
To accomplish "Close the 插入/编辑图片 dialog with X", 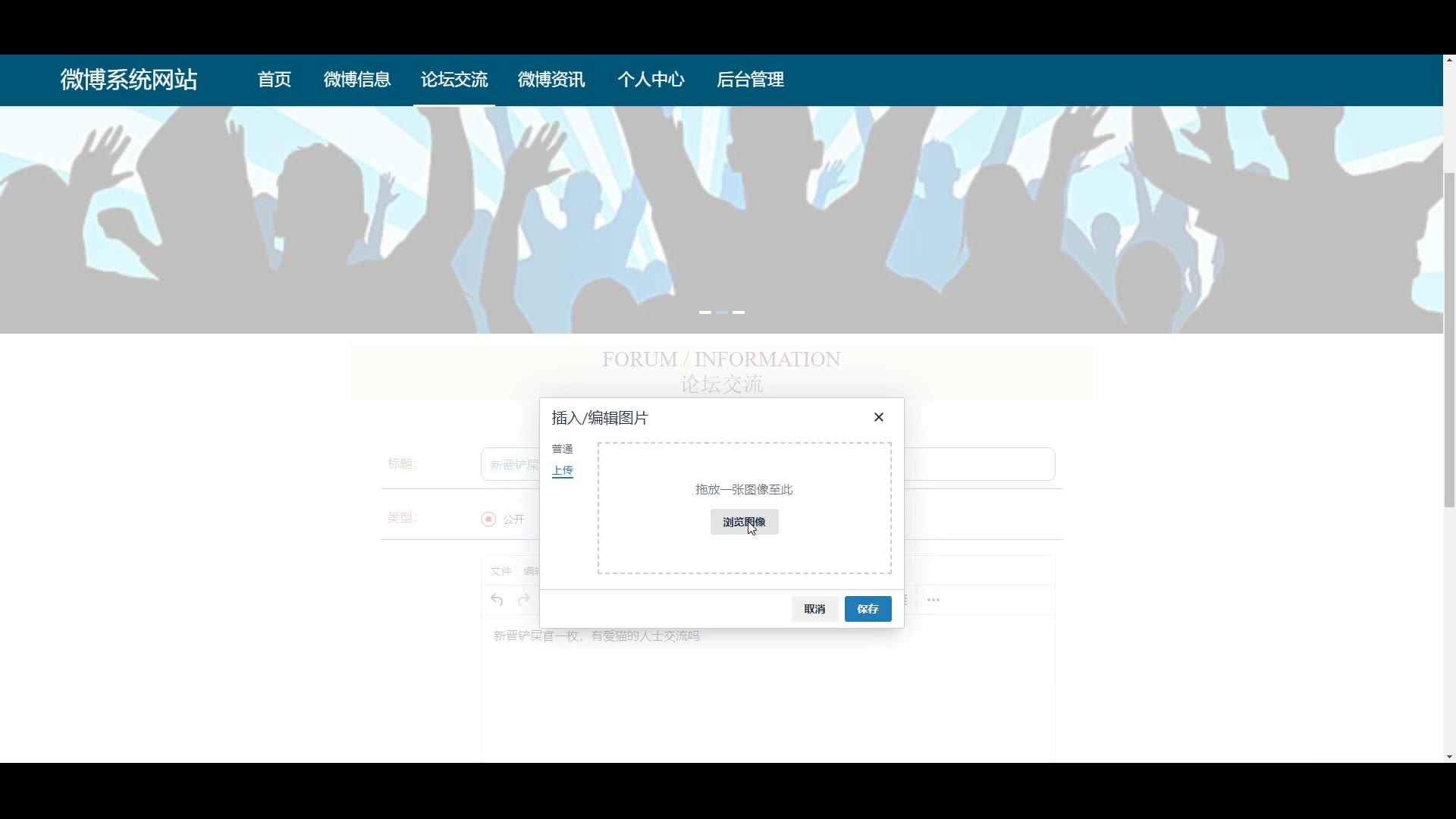I will coord(879,417).
